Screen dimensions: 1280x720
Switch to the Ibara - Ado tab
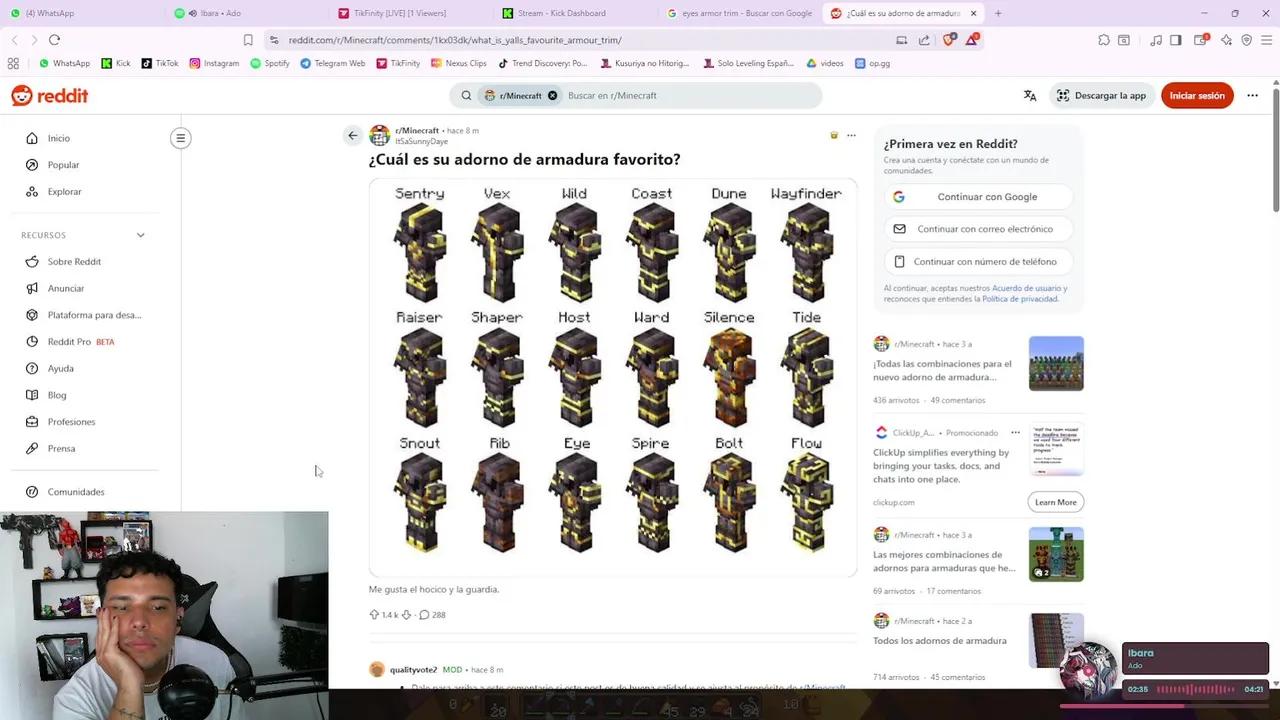pyautogui.click(x=247, y=13)
